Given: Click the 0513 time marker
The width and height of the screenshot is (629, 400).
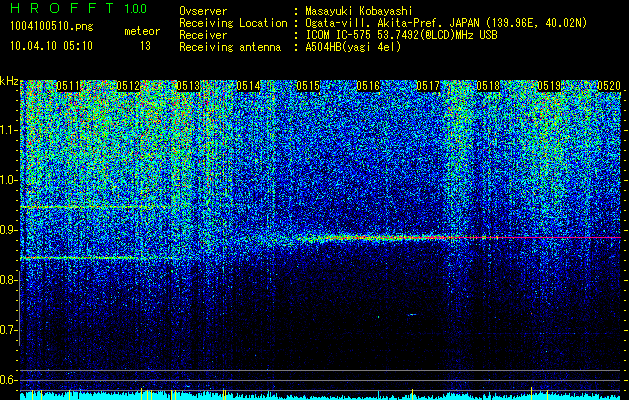Looking at the screenshot, I should (188, 86).
